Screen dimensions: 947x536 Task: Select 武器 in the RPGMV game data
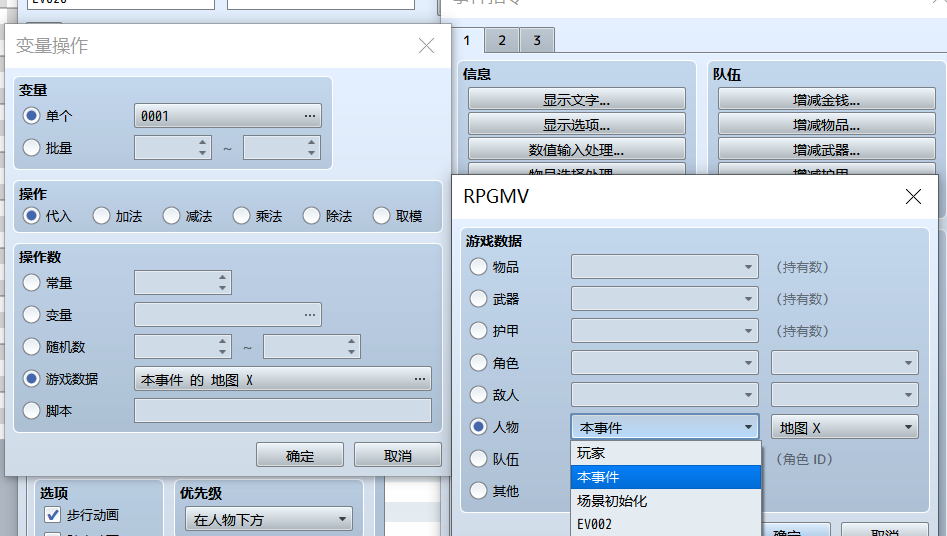click(478, 299)
